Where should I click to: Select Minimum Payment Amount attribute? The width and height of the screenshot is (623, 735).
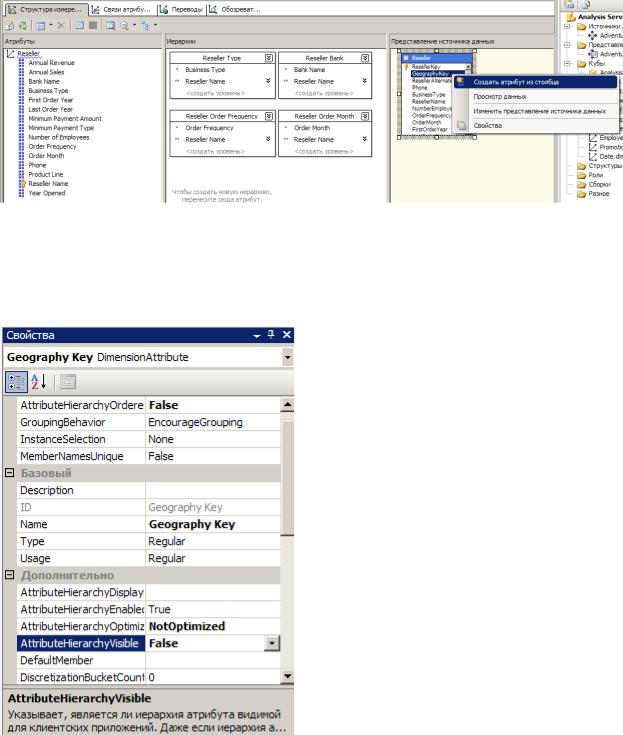(x=65, y=119)
